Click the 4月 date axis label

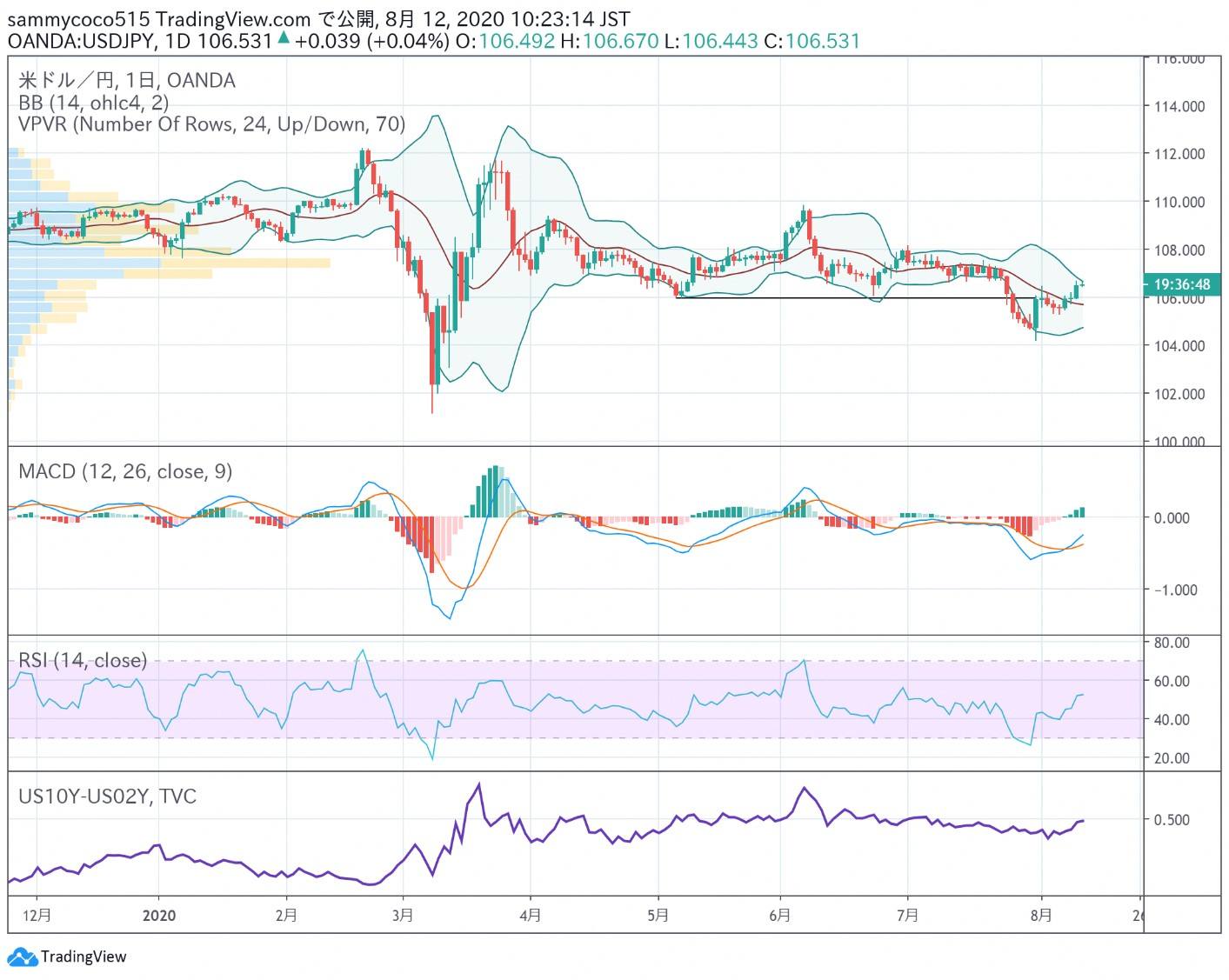(x=530, y=916)
